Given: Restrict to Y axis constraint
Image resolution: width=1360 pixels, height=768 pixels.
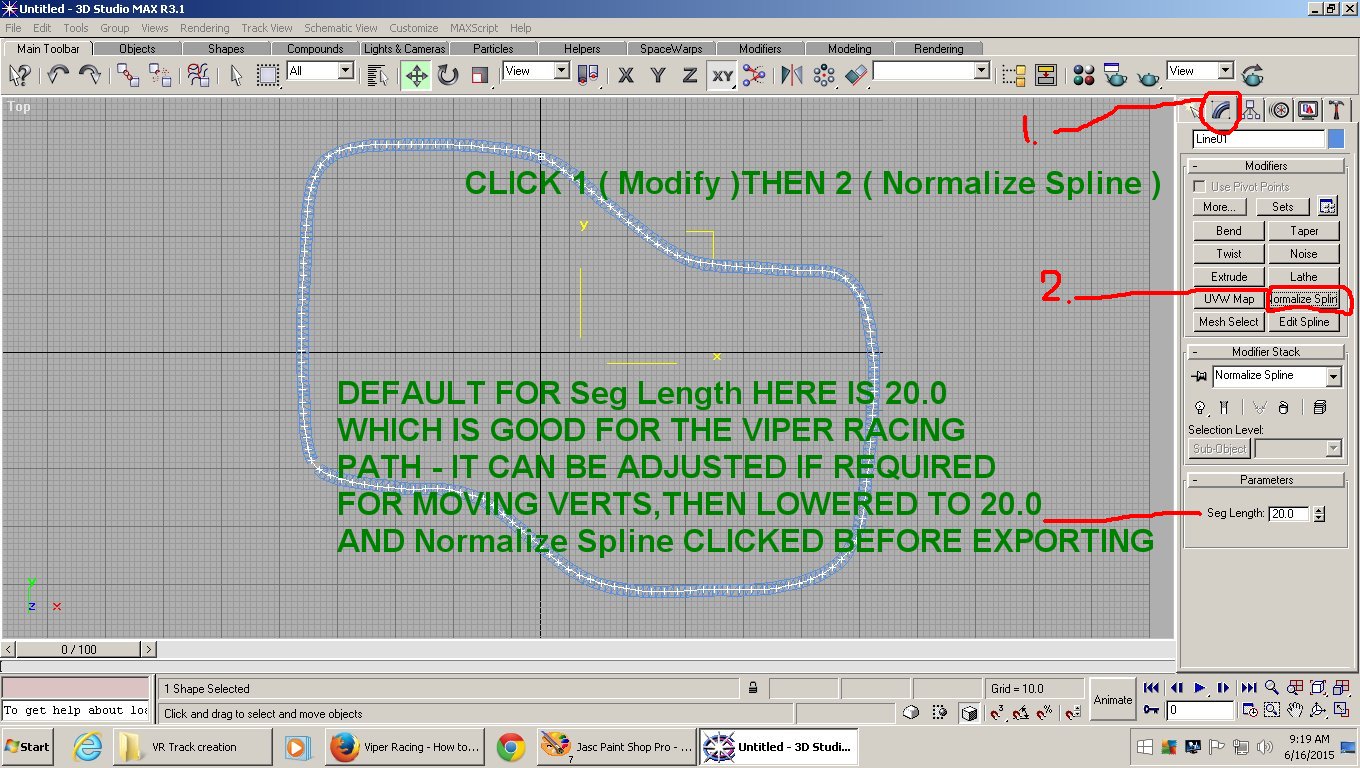Looking at the screenshot, I should point(658,75).
